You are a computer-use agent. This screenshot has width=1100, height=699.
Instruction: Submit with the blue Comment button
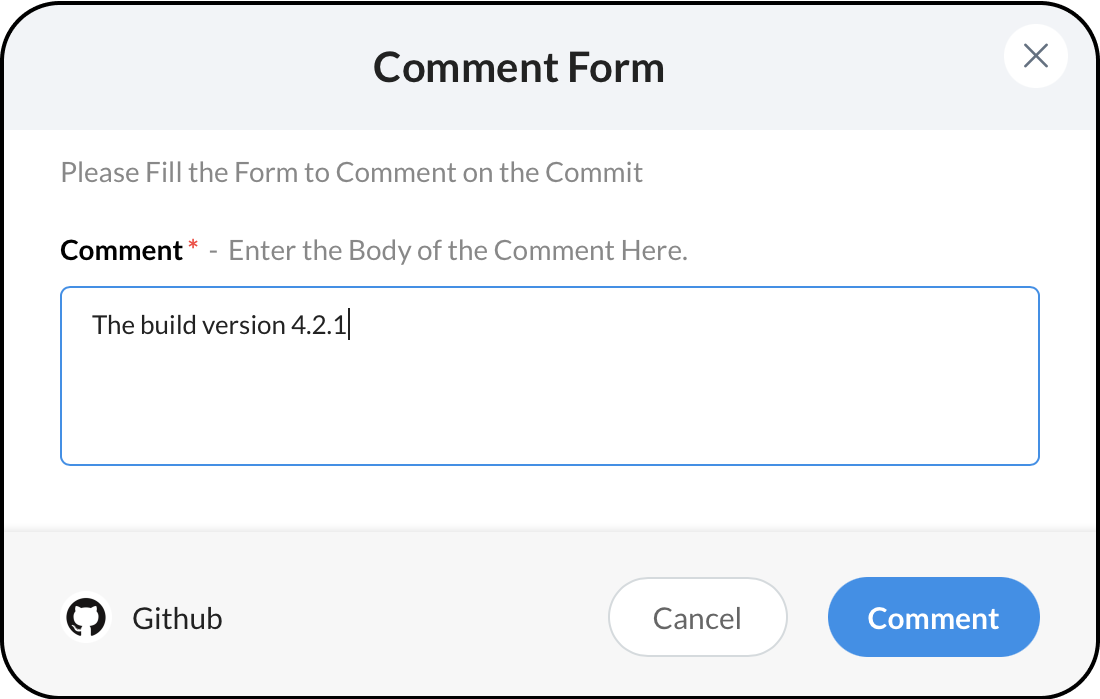[933, 618]
